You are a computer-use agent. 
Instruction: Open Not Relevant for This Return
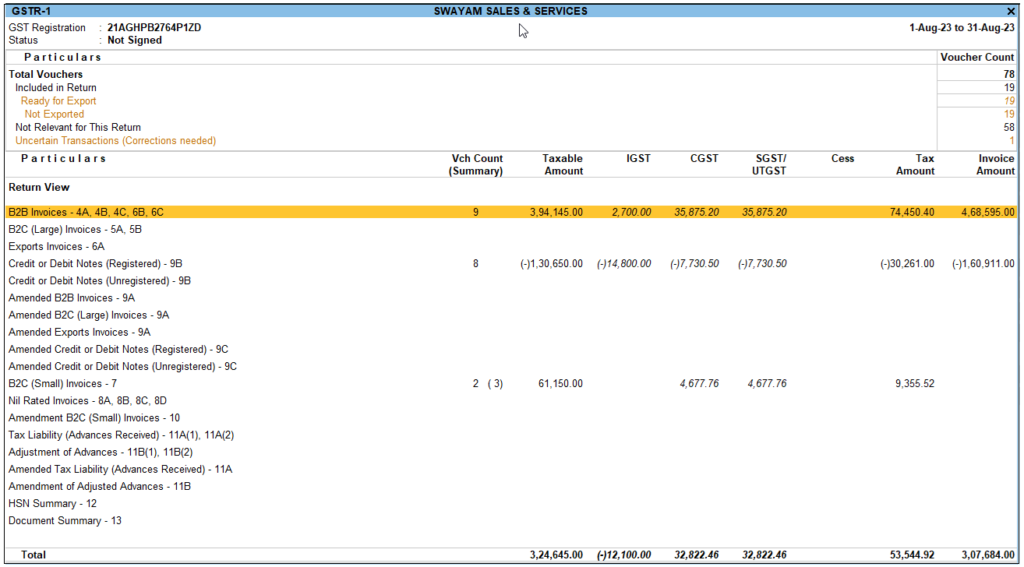tap(78, 127)
